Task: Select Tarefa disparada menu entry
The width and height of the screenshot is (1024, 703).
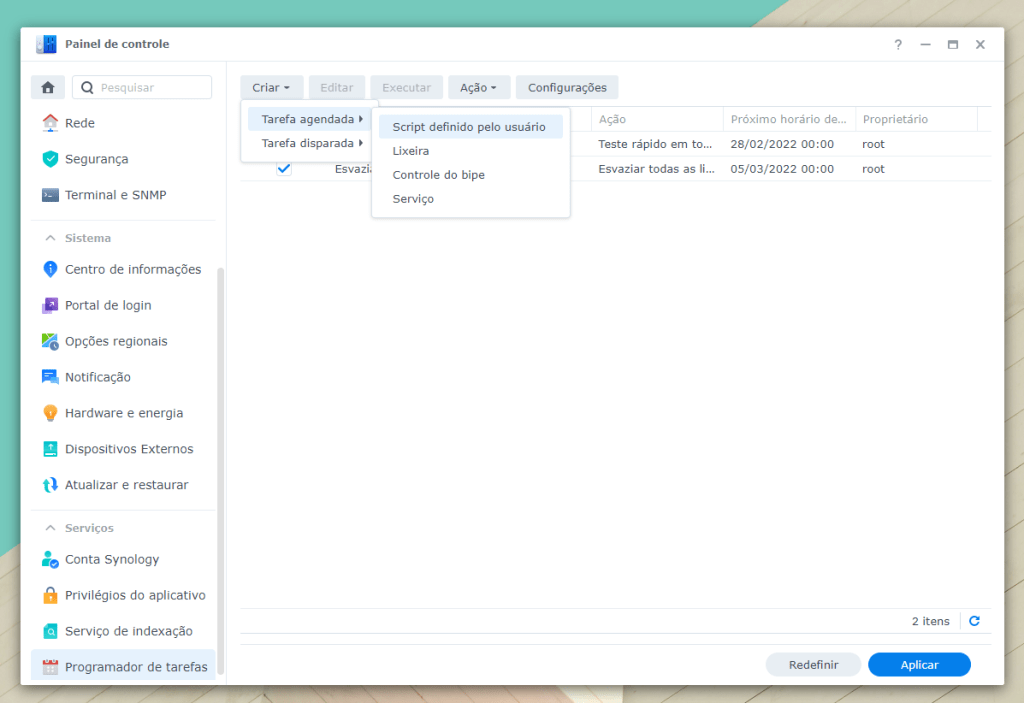Action: (308, 143)
